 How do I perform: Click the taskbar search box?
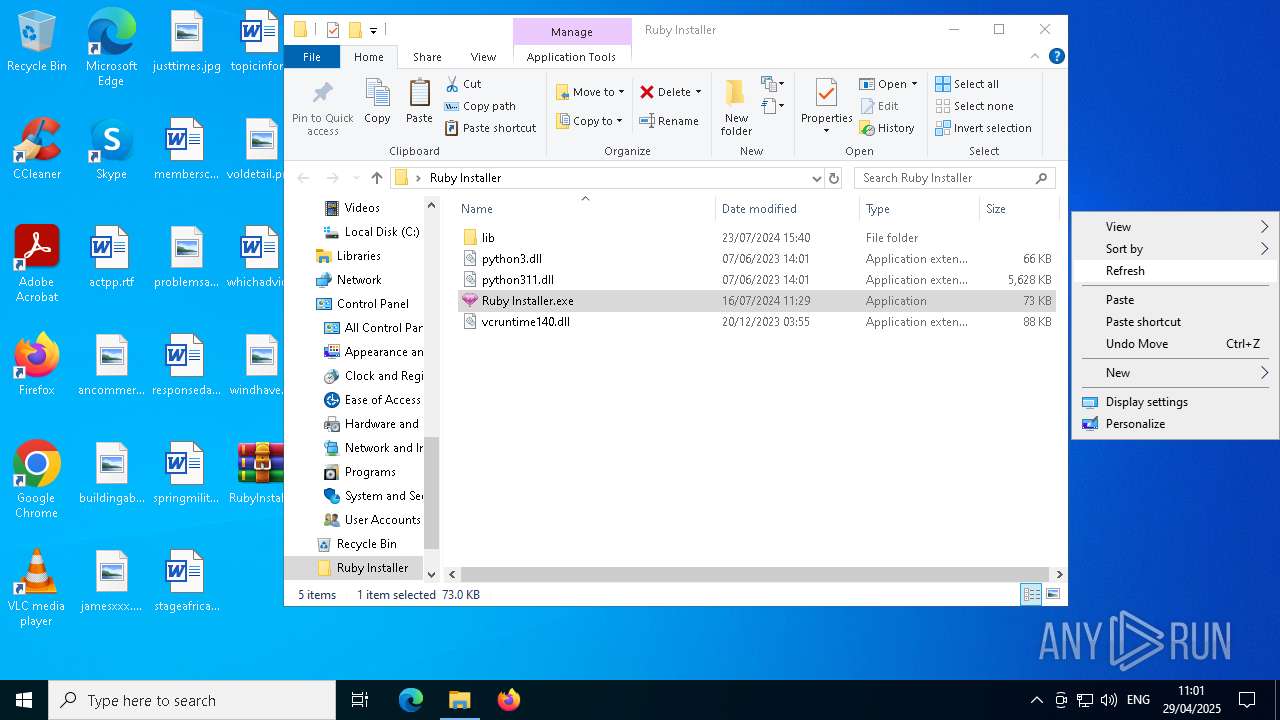tap(192, 700)
